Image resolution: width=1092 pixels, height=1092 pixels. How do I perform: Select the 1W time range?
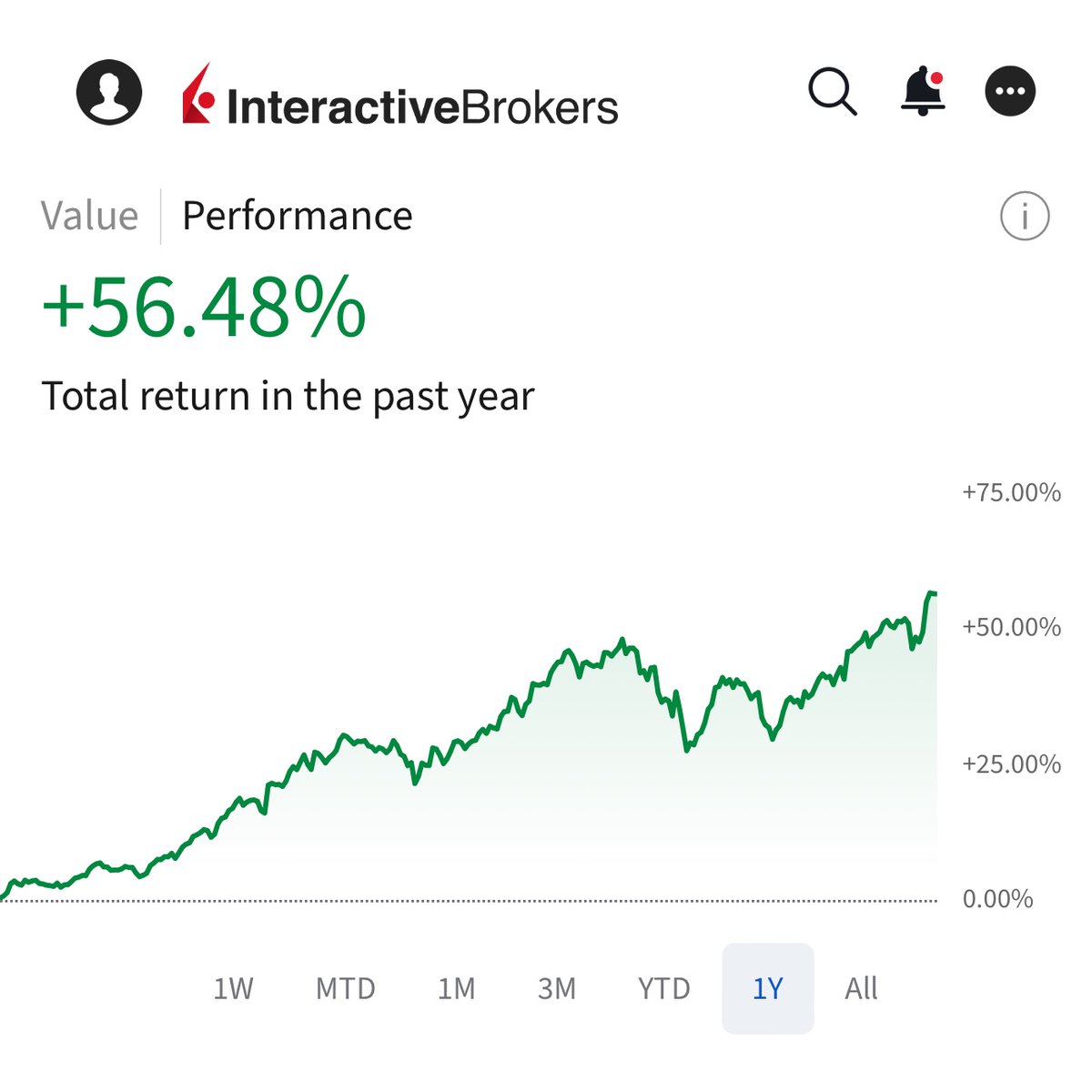click(x=233, y=988)
